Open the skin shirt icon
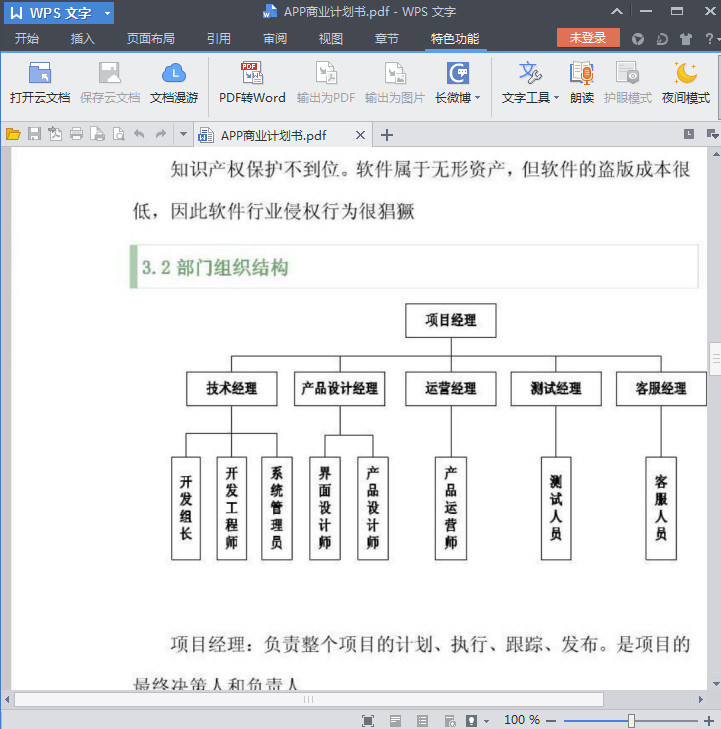 click(x=686, y=39)
